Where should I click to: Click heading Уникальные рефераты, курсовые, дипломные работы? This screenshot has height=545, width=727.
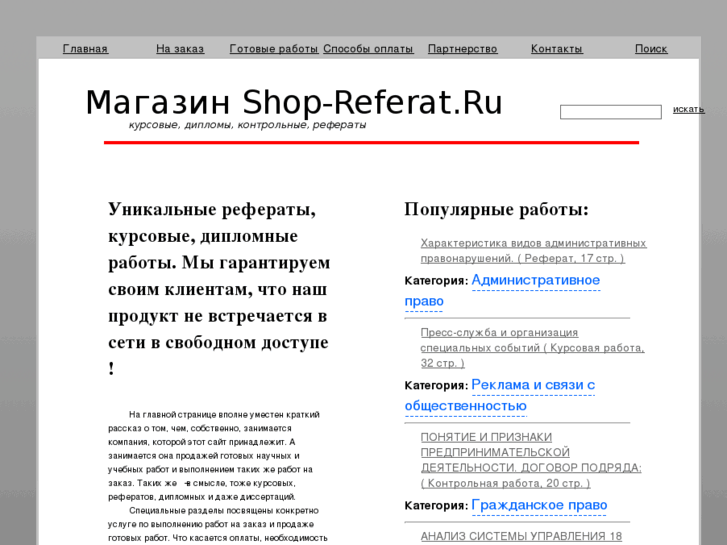pyautogui.click(x=219, y=289)
